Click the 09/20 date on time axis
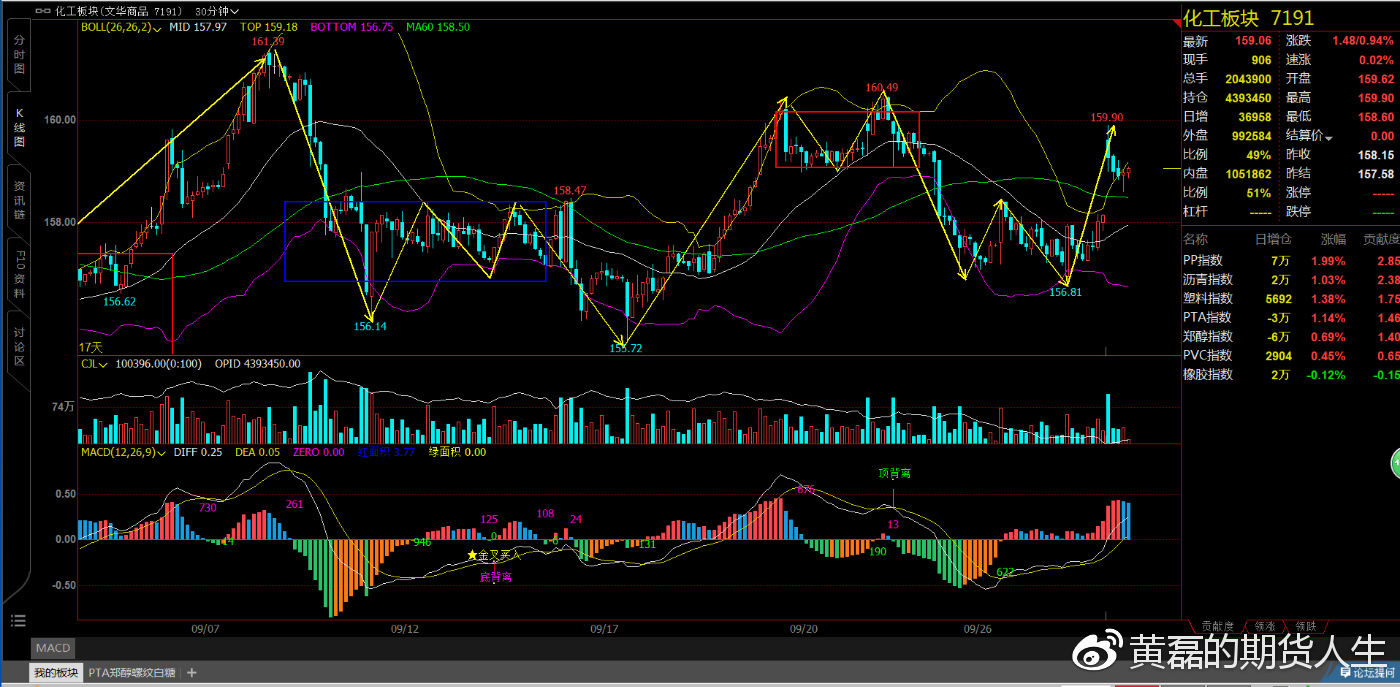The image size is (1400, 687). tap(804, 629)
